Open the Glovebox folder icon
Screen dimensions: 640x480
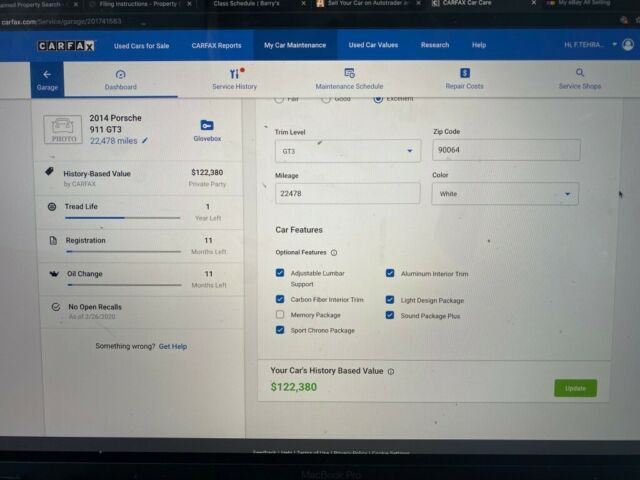click(207, 125)
